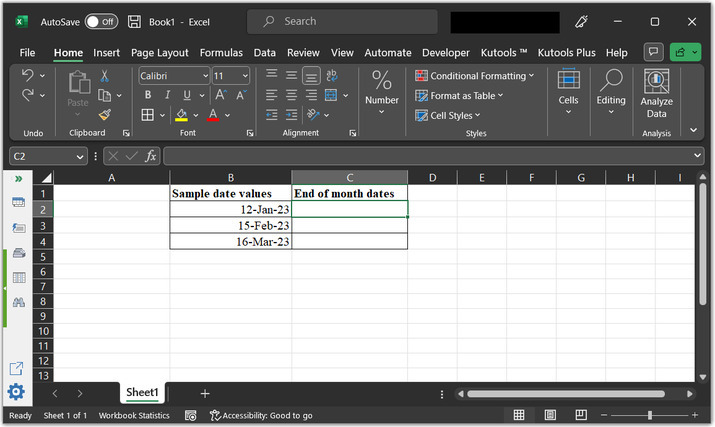The image size is (715, 427).
Task: Switch to the Insert tab
Action: click(x=106, y=53)
